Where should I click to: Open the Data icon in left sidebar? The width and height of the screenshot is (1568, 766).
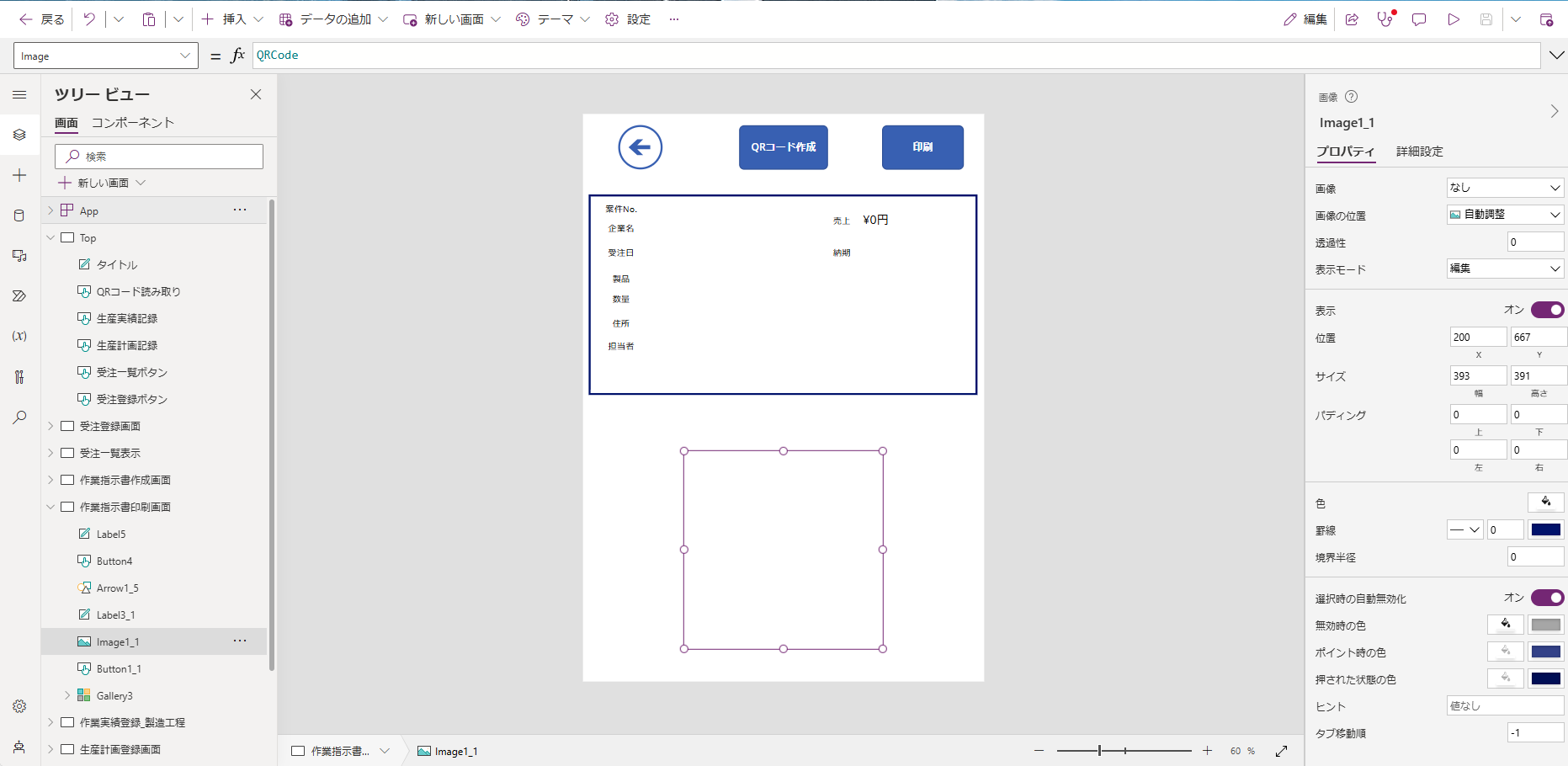(x=19, y=215)
